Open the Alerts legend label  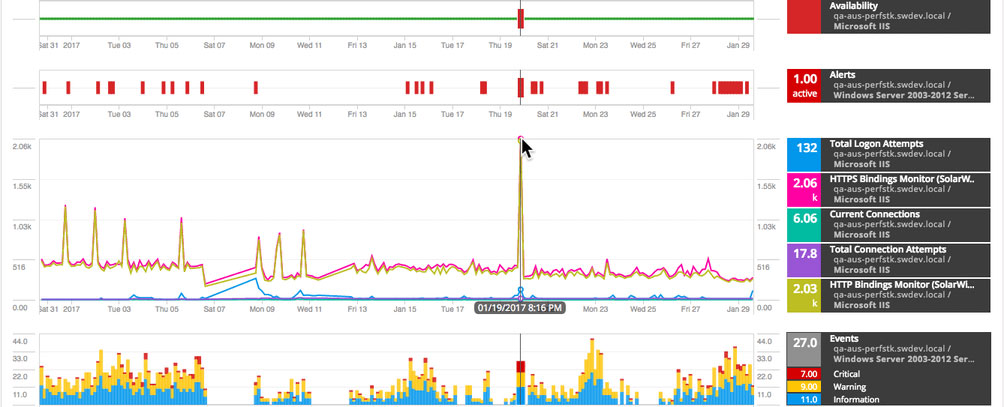click(842, 75)
